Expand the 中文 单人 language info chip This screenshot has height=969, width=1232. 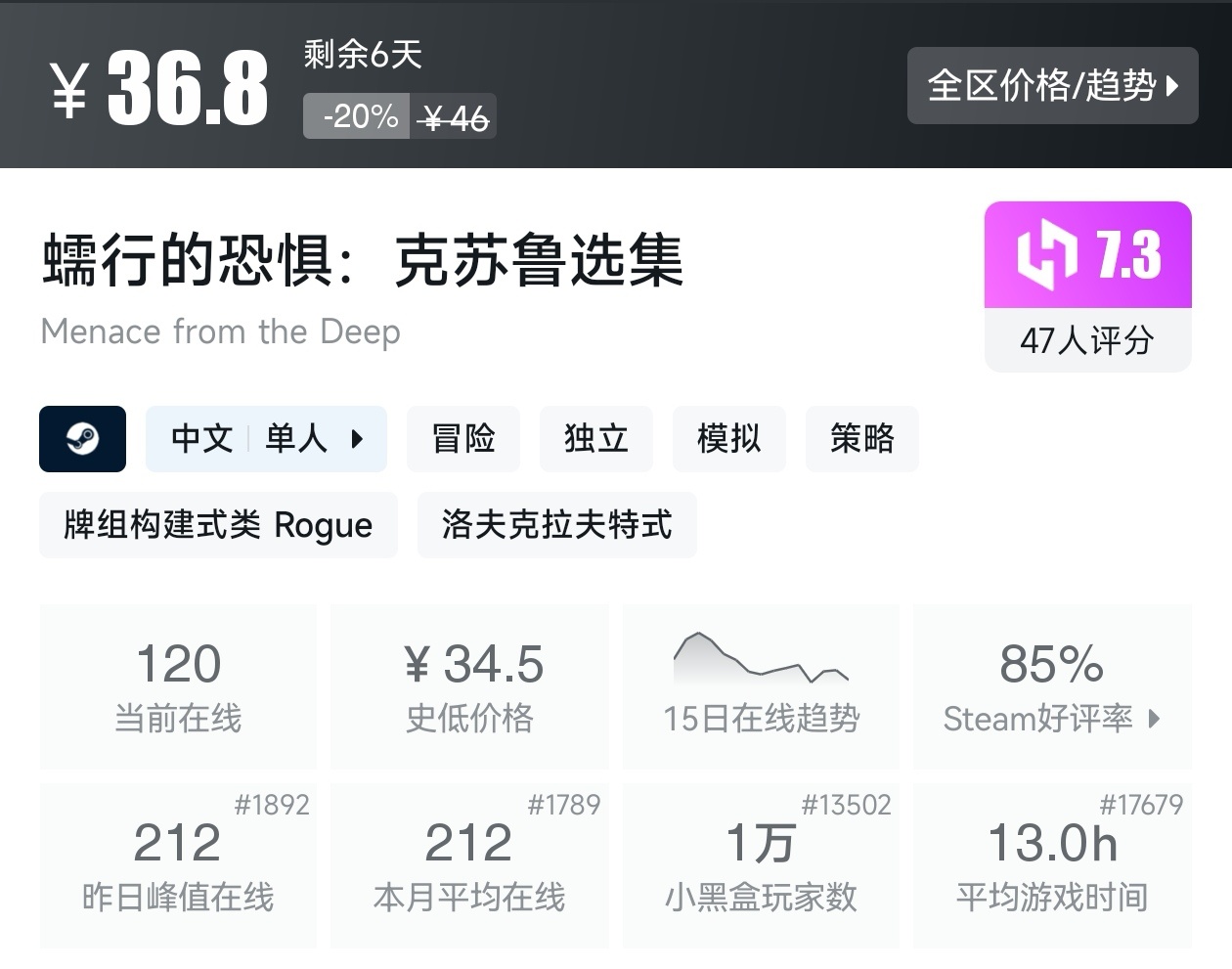266,439
